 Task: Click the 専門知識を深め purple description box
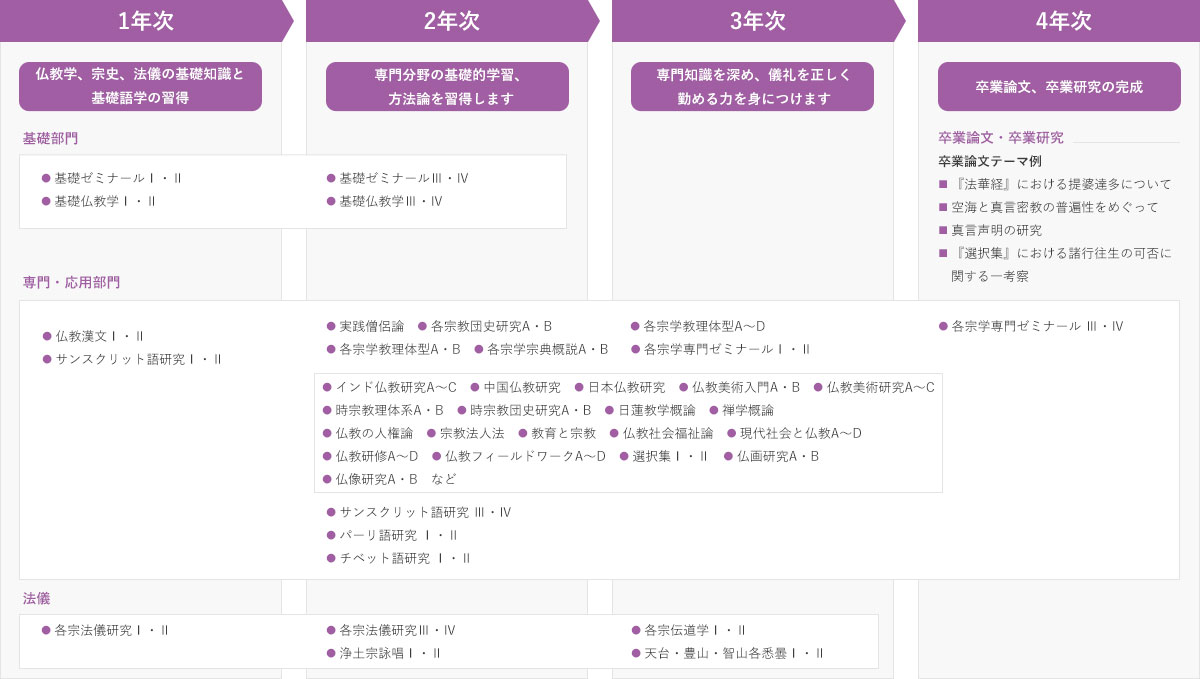(x=752, y=87)
